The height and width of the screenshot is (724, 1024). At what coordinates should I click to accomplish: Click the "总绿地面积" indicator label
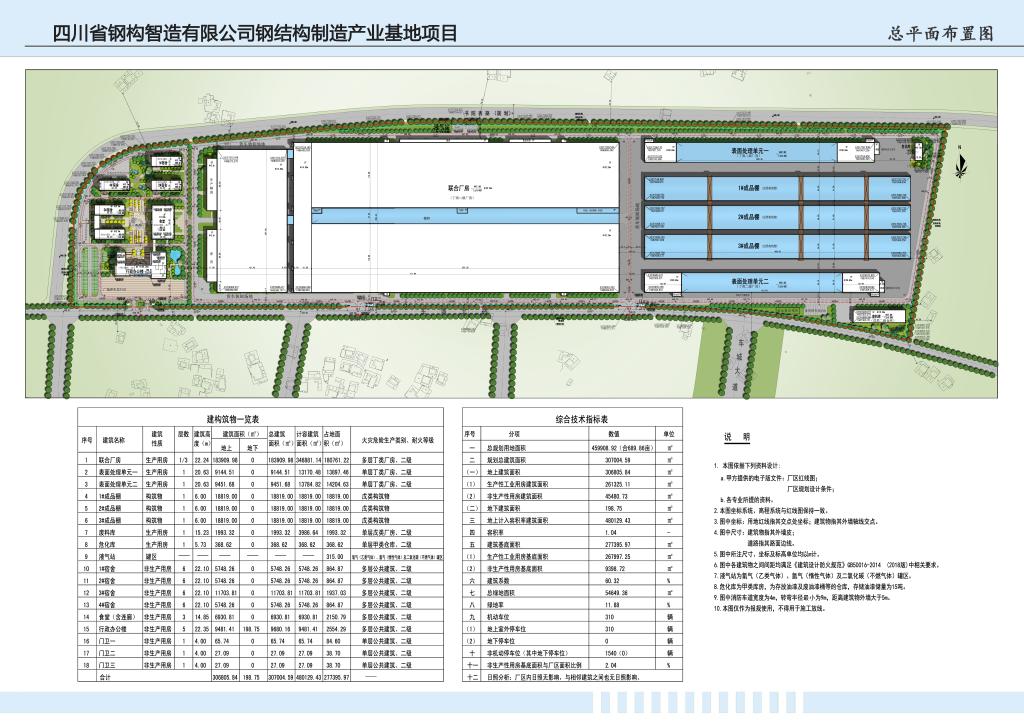(501, 593)
